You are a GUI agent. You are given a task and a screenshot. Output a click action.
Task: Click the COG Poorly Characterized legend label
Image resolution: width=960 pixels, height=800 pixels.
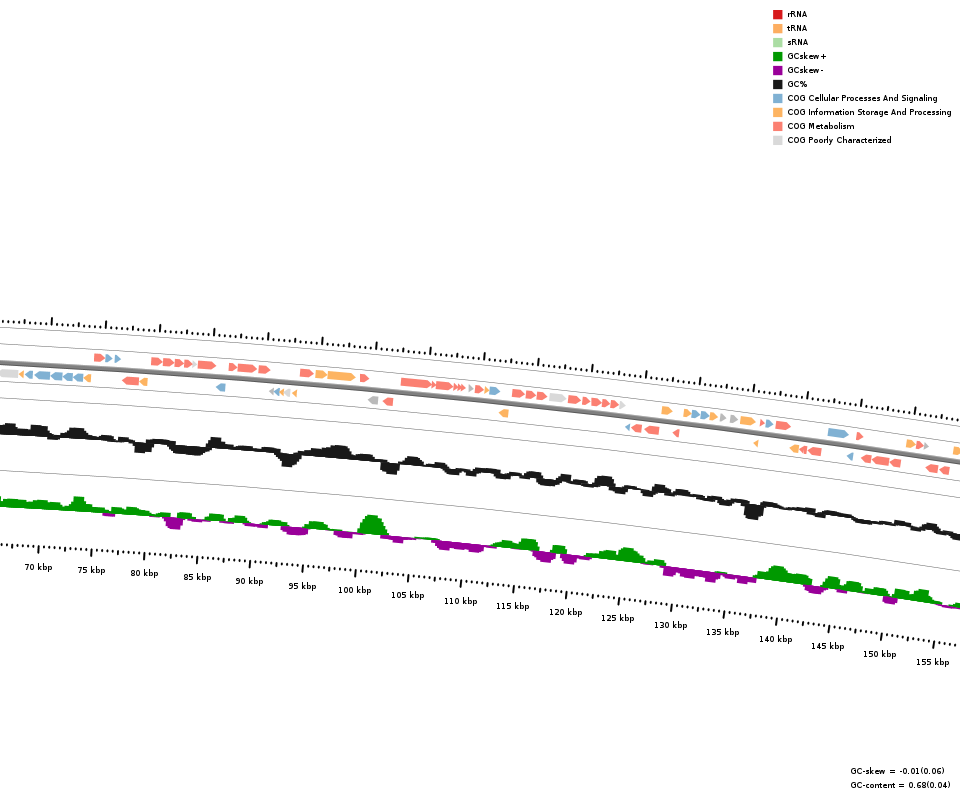click(838, 140)
